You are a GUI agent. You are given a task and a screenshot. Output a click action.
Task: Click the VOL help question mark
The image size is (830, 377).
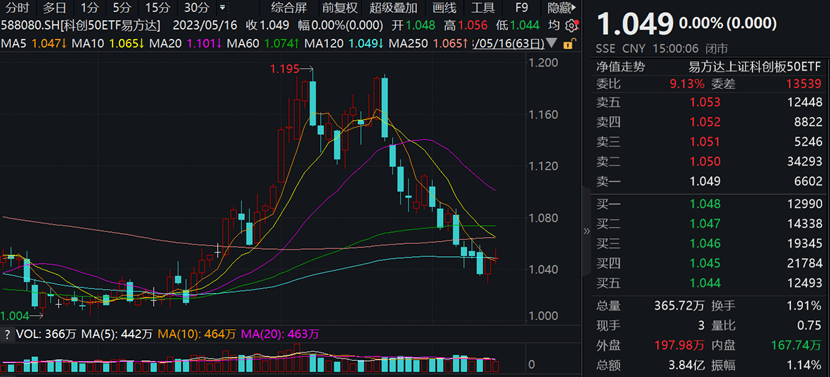coord(7,334)
